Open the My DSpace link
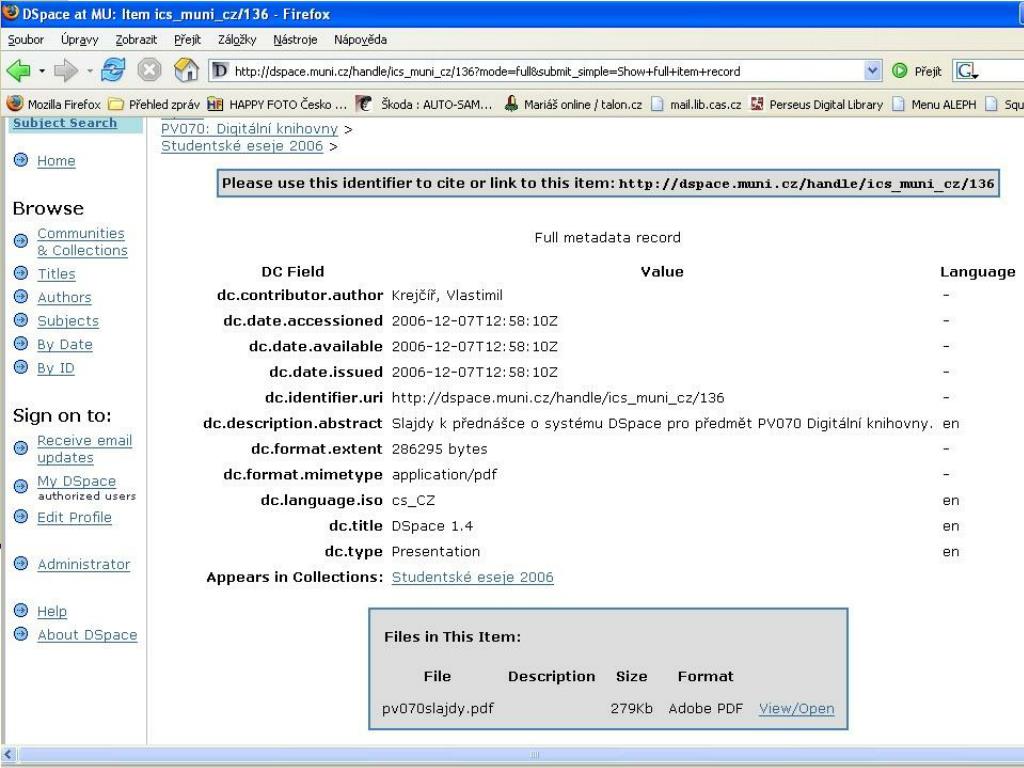The height and width of the screenshot is (768, 1024). tap(76, 481)
